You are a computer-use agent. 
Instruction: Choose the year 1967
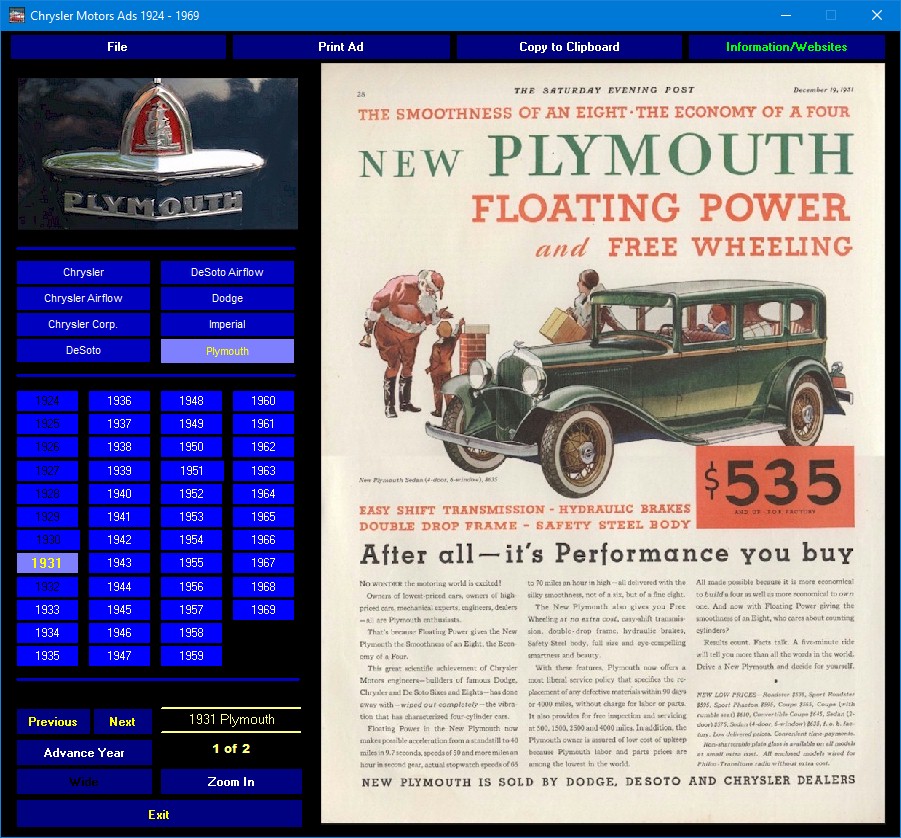coord(263,563)
